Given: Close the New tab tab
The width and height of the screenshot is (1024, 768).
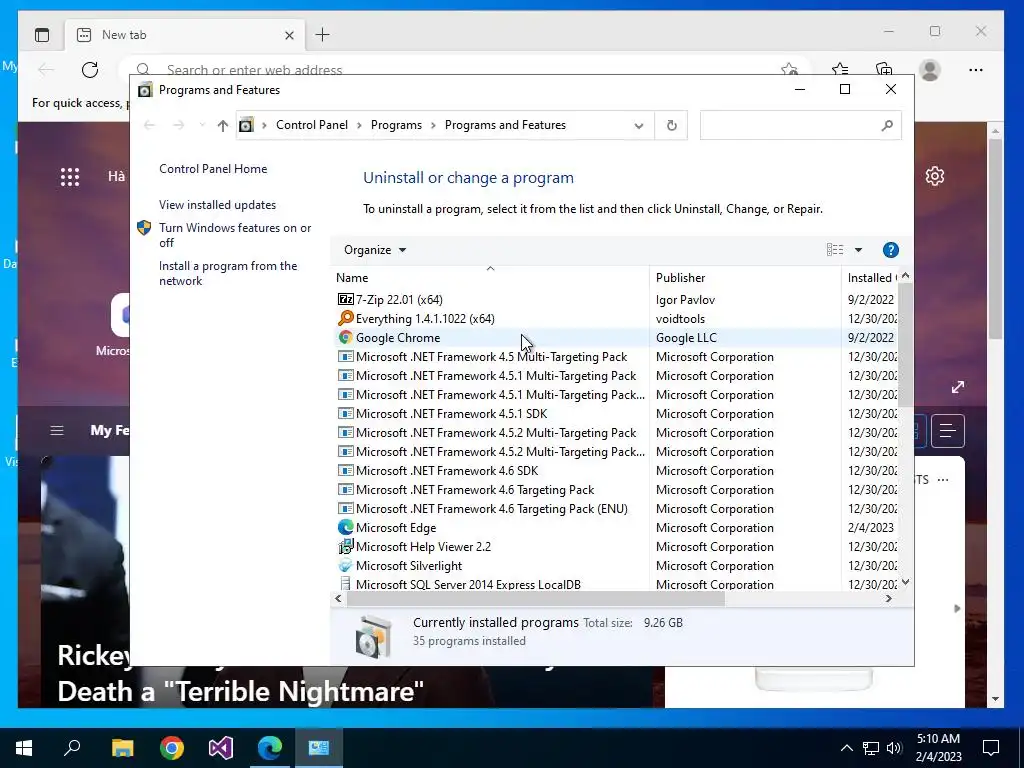Looking at the screenshot, I should click(x=289, y=35).
